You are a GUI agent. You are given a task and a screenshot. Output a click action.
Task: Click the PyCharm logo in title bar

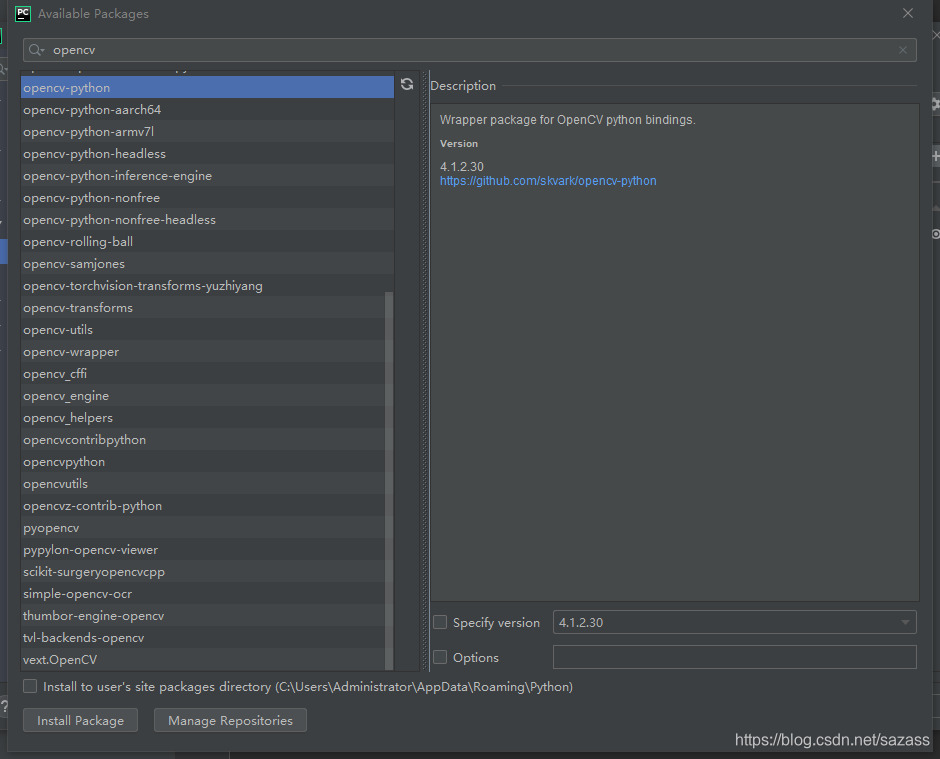23,13
